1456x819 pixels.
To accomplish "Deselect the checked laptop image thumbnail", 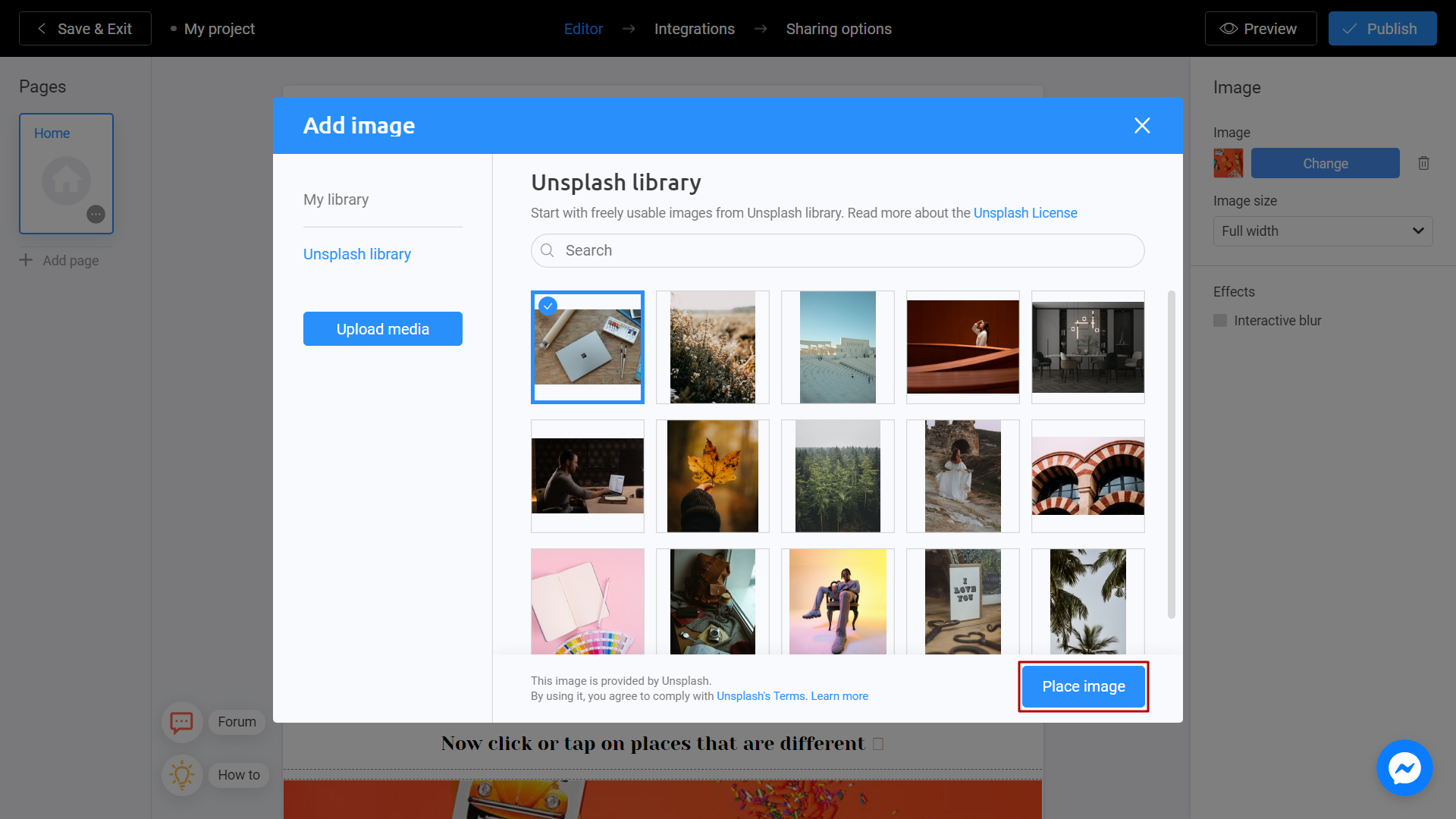I will pos(548,306).
